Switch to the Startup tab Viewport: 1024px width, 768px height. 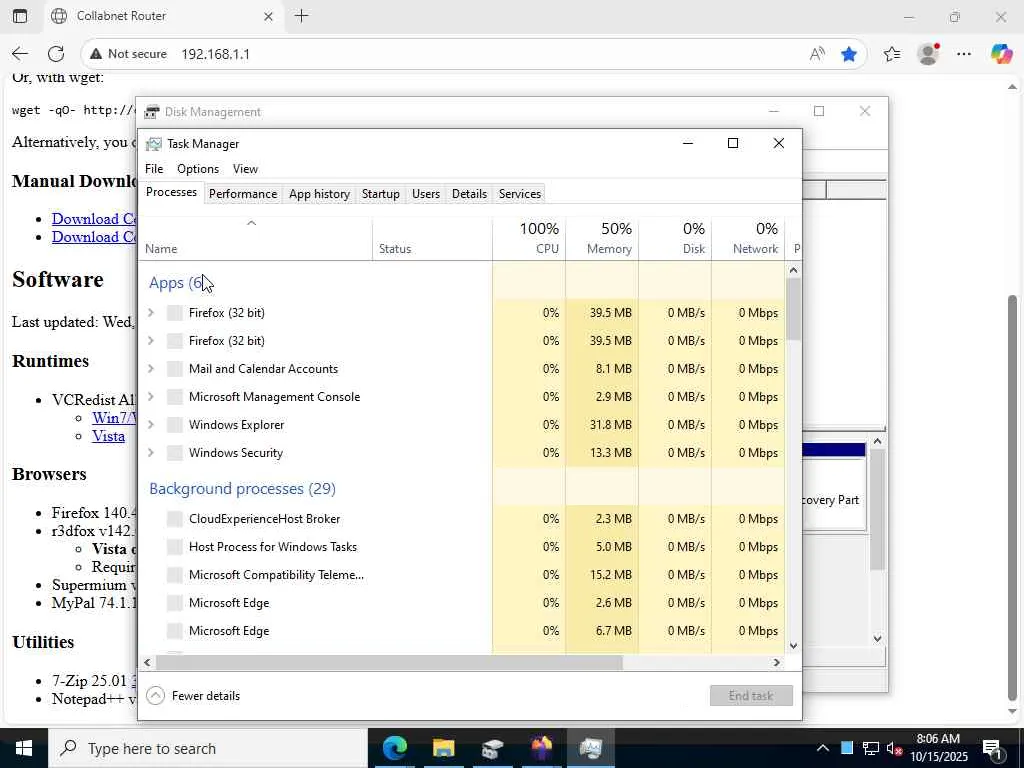pyautogui.click(x=381, y=194)
